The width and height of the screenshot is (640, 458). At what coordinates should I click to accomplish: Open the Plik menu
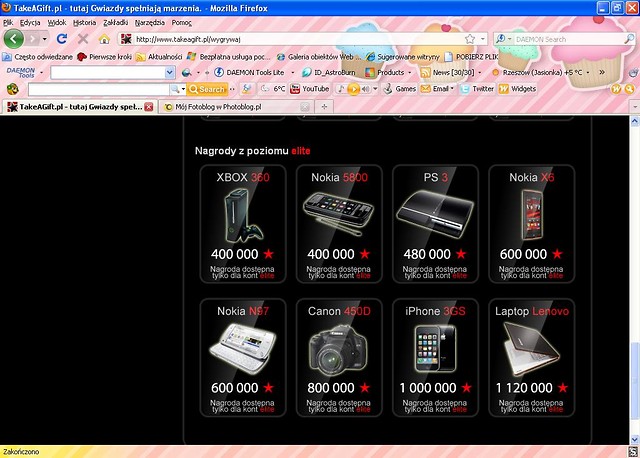click(x=8, y=23)
